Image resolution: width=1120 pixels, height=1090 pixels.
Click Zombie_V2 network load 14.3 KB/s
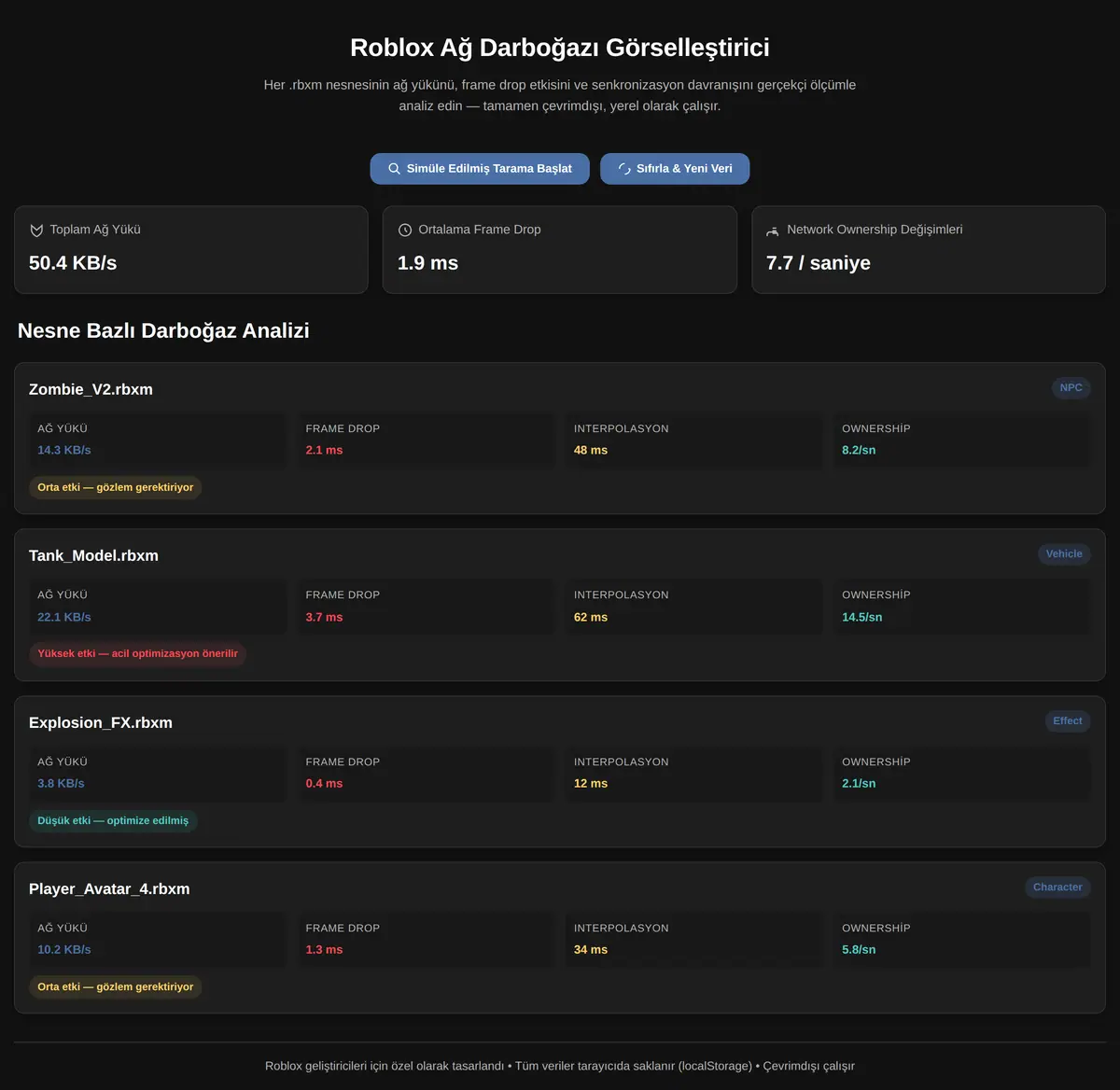(64, 450)
